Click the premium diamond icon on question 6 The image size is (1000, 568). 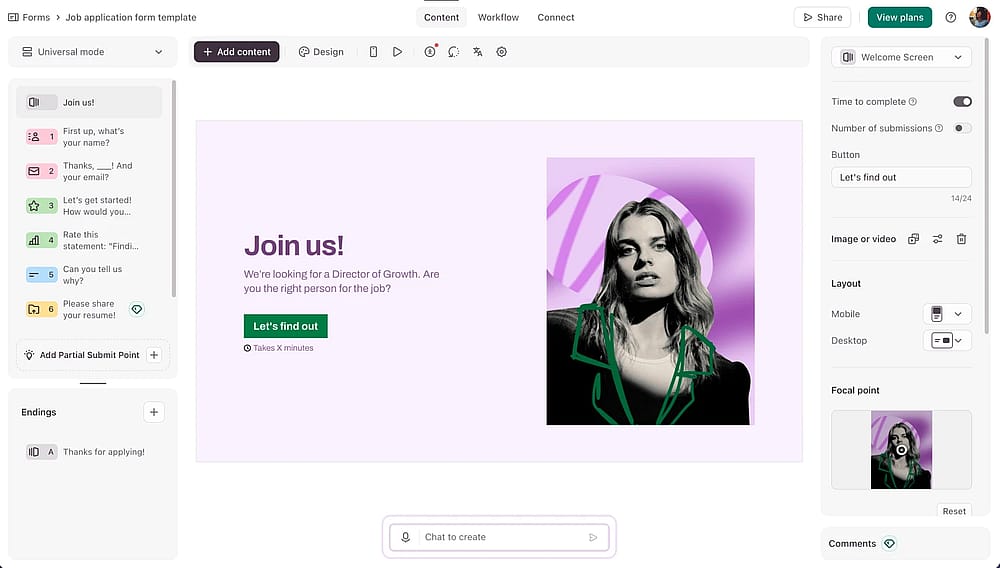136,309
